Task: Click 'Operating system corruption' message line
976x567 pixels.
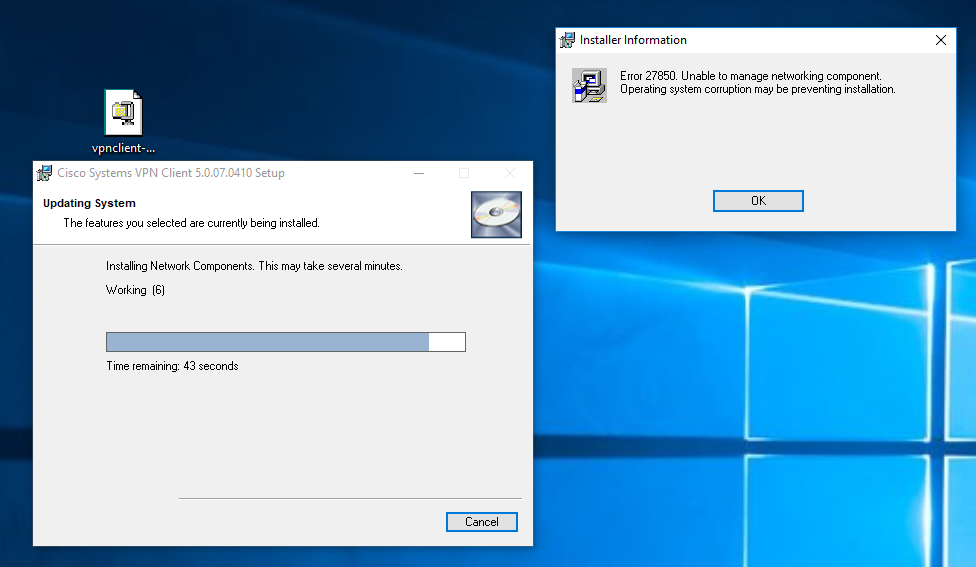Action: [758, 89]
